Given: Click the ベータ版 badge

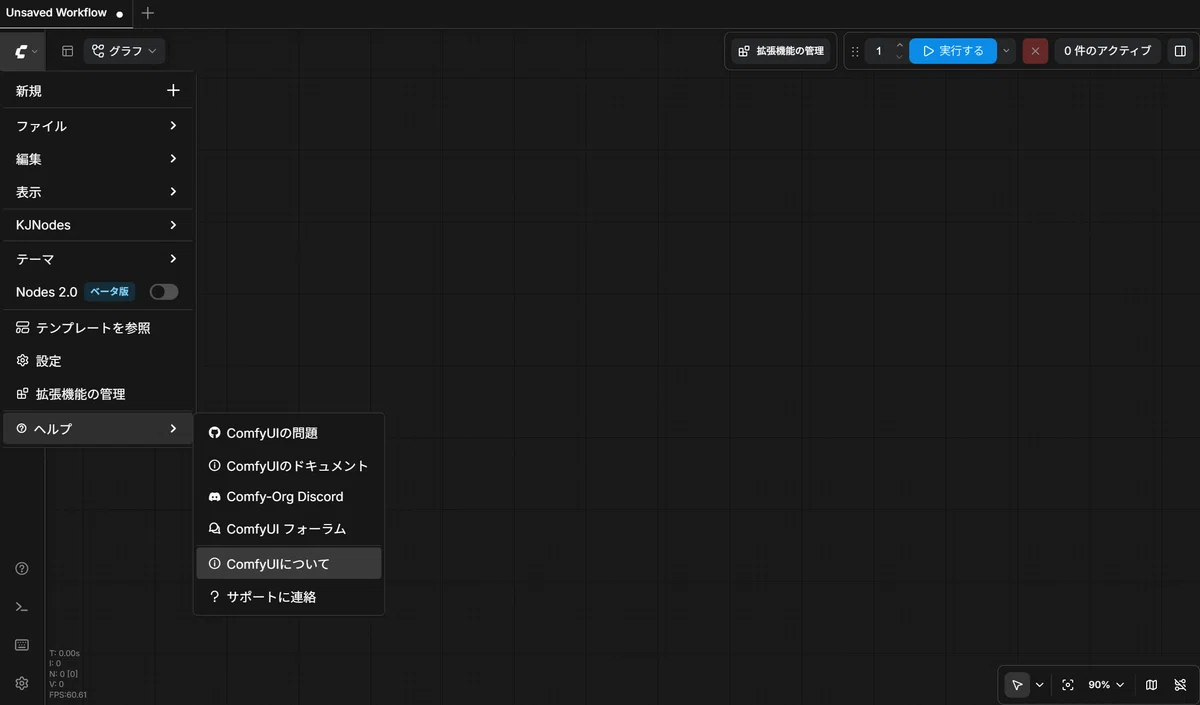Looking at the screenshot, I should point(110,292).
